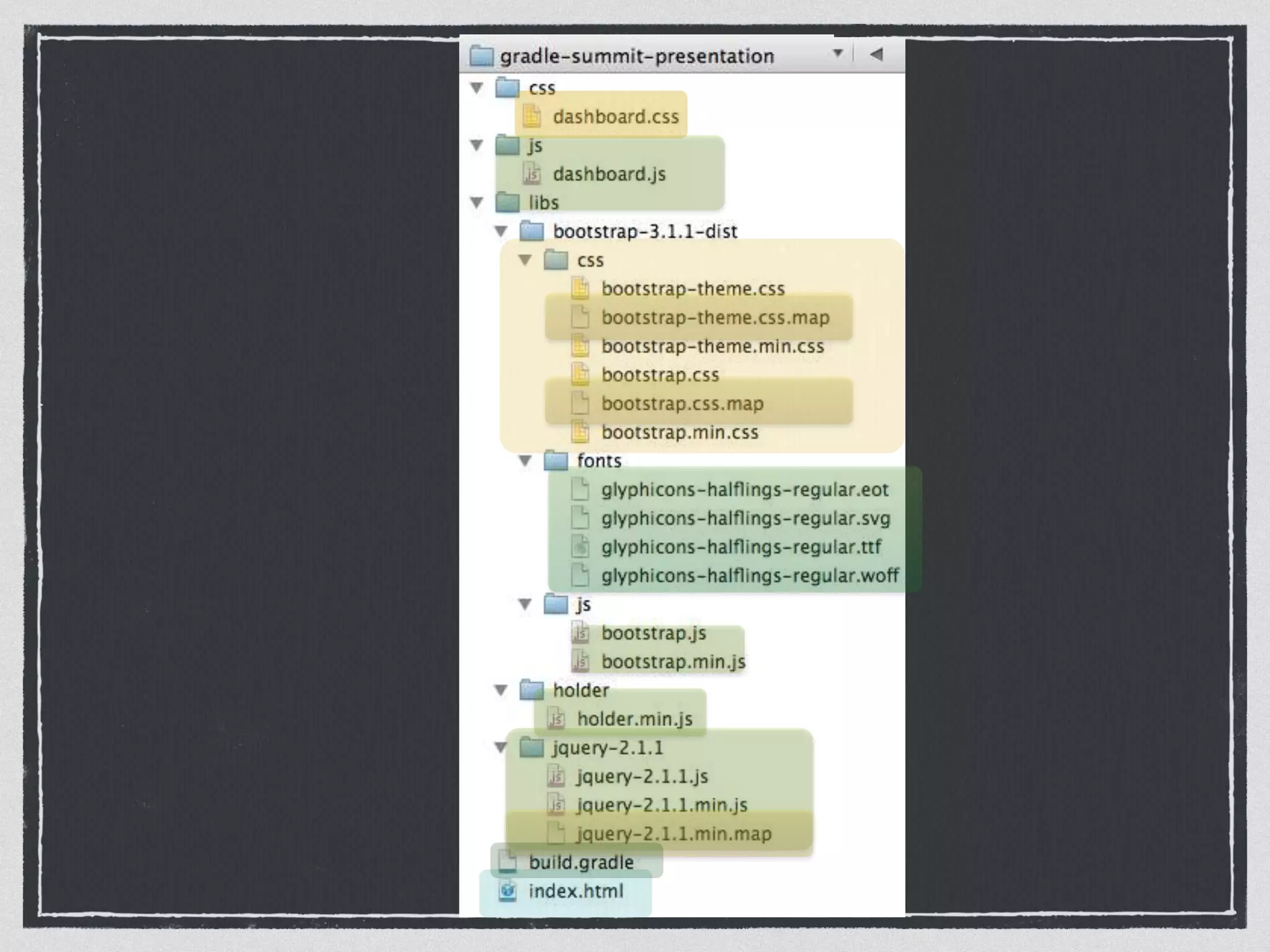1270x952 pixels.
Task: Select the gradle-summit-presentation project title
Action: pos(637,56)
